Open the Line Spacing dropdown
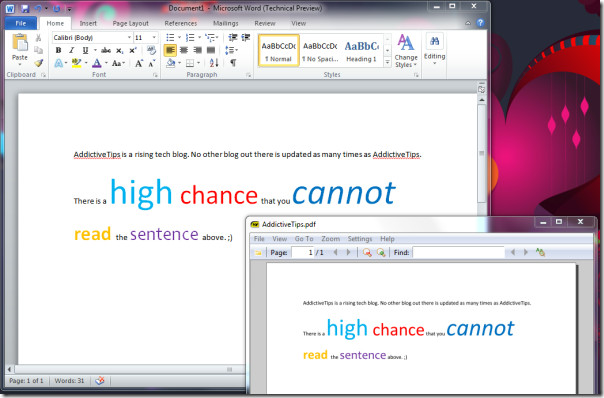 point(232,50)
